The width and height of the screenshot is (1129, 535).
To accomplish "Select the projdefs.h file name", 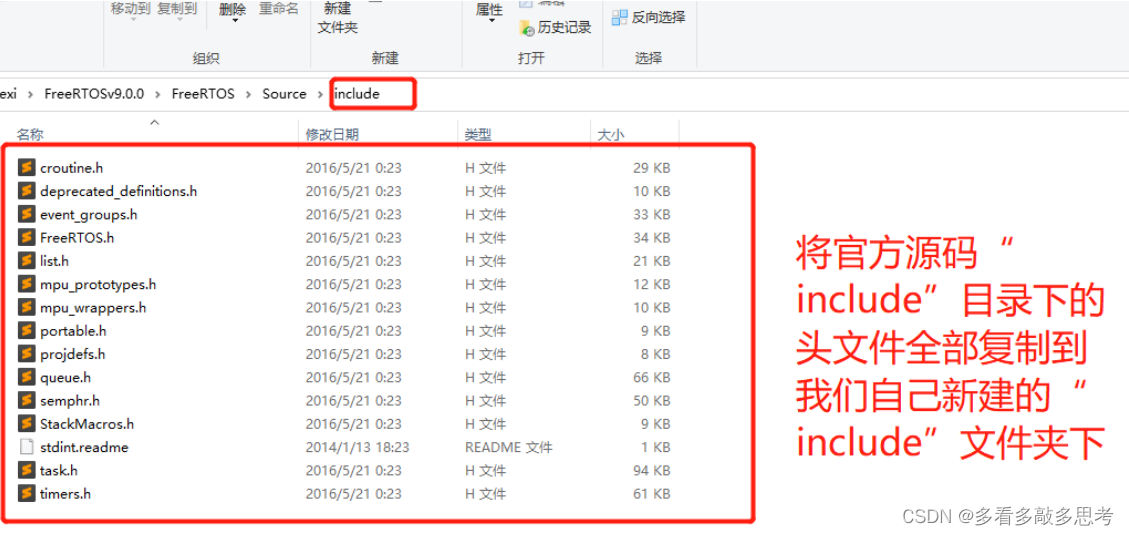I will pyautogui.click(x=73, y=354).
